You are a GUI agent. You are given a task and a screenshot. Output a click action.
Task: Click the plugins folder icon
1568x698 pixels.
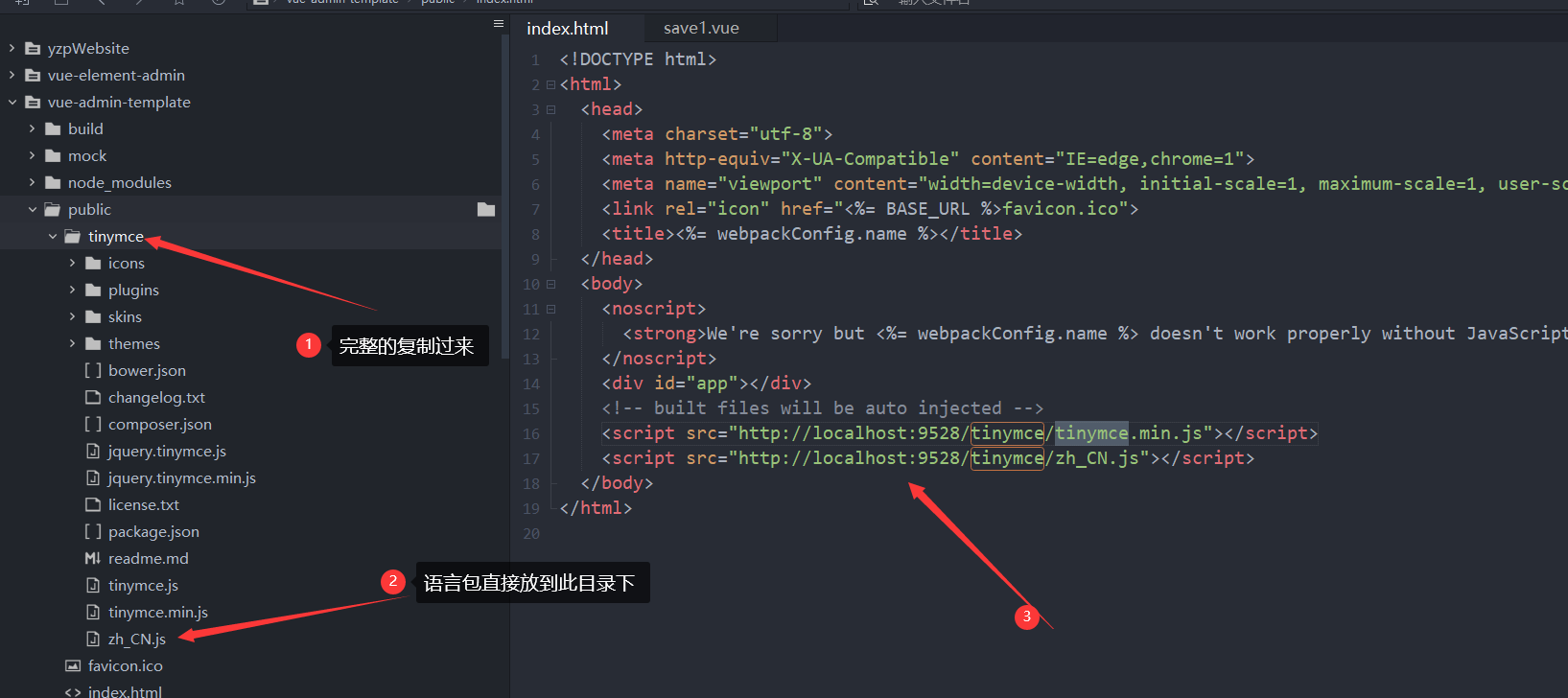point(93,290)
